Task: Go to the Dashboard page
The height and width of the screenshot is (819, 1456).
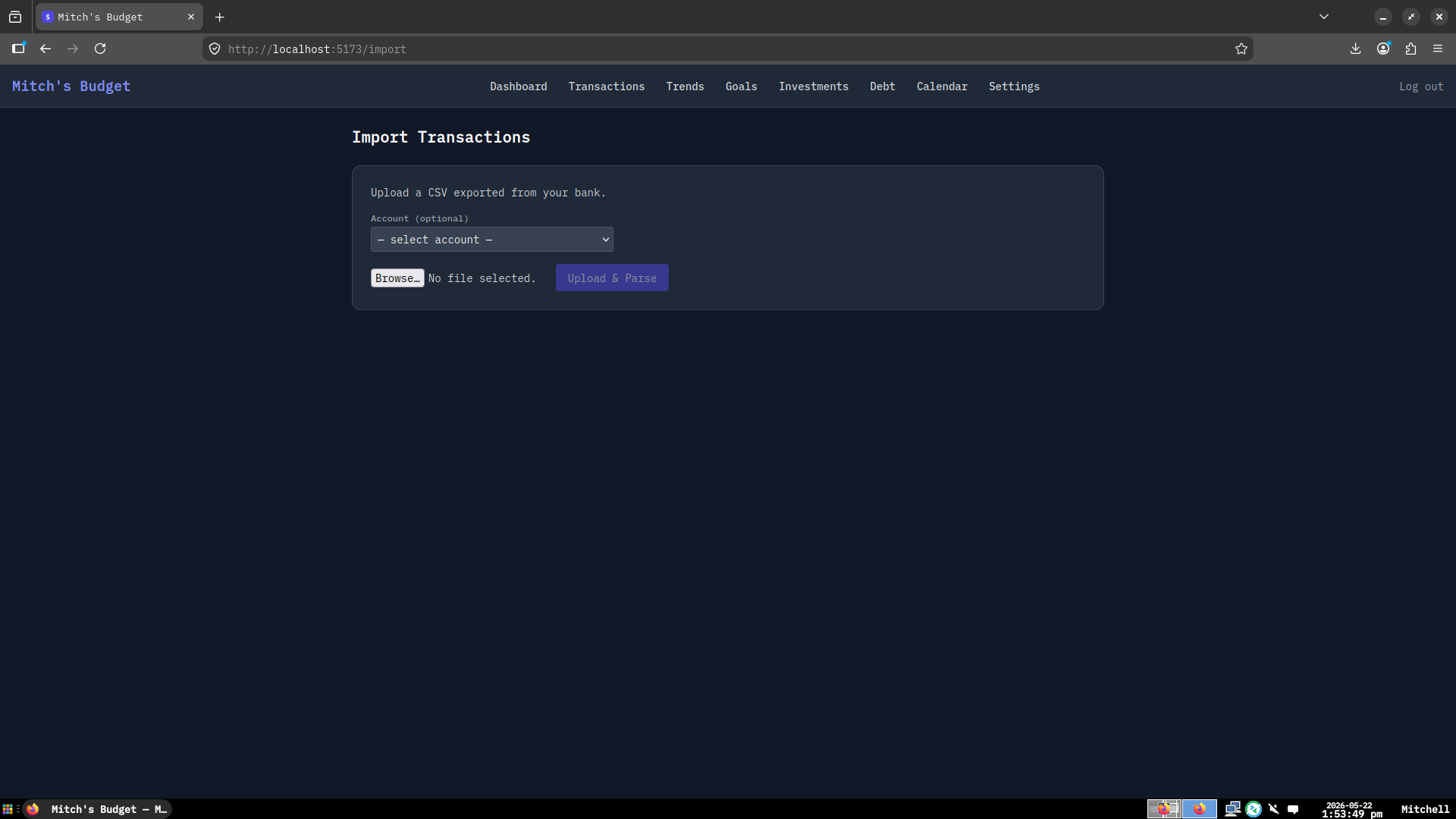Action: pos(519,86)
